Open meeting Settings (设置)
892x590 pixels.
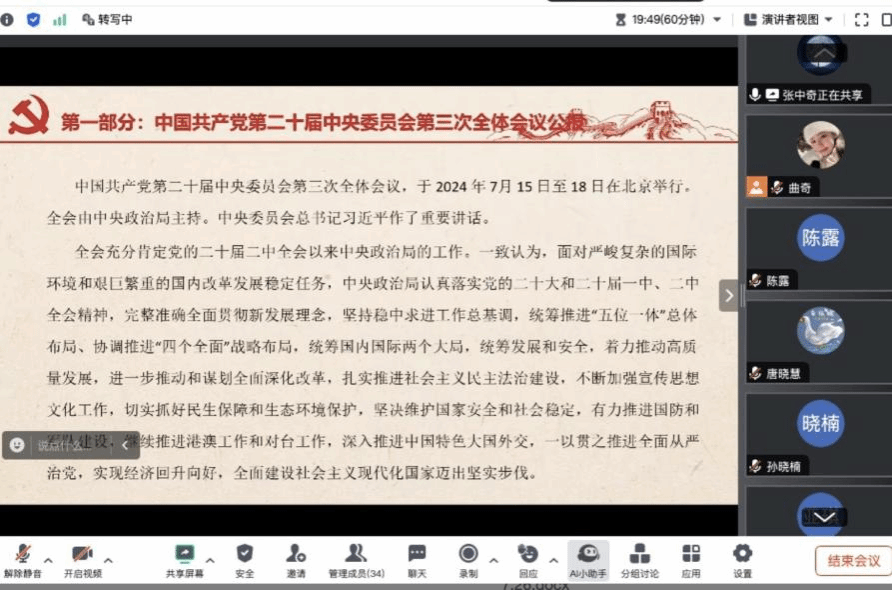point(742,558)
